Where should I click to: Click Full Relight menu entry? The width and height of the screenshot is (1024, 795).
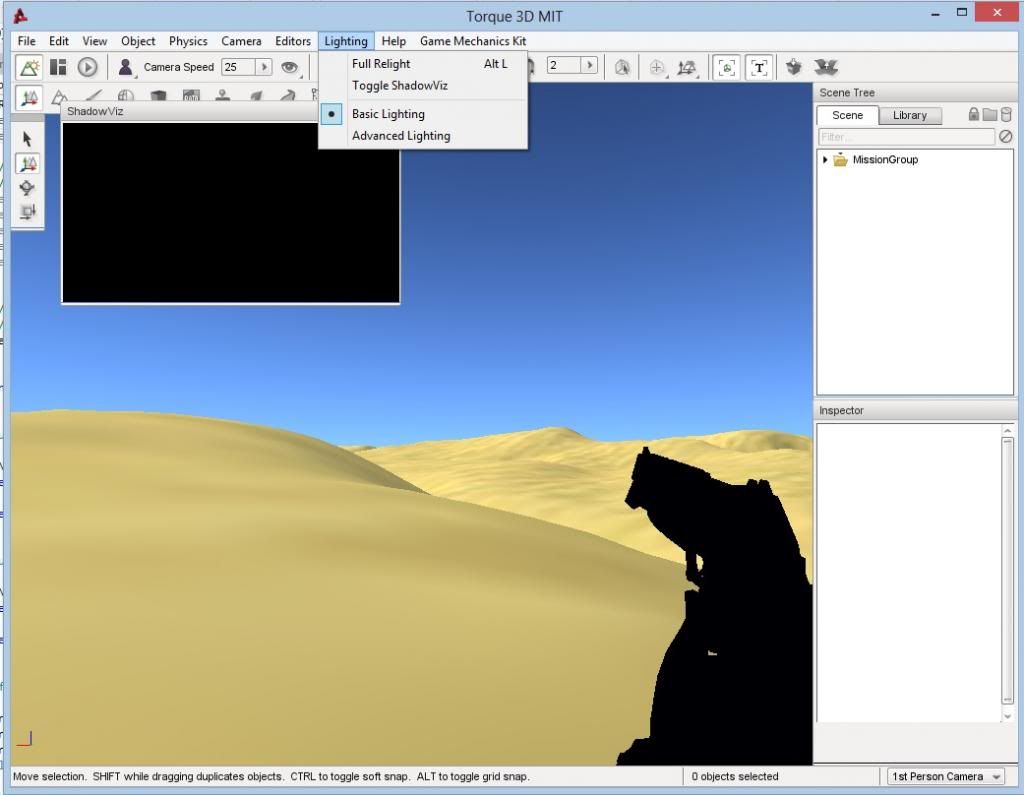pyautogui.click(x=381, y=64)
